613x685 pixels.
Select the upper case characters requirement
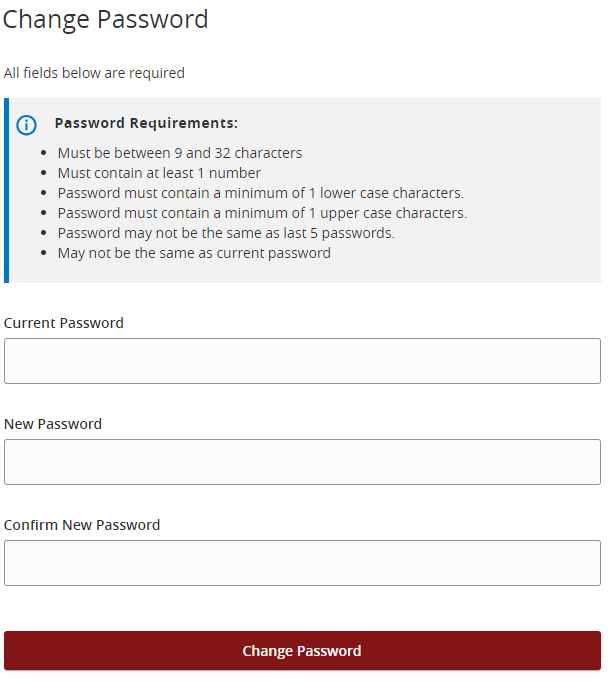[x=262, y=213]
